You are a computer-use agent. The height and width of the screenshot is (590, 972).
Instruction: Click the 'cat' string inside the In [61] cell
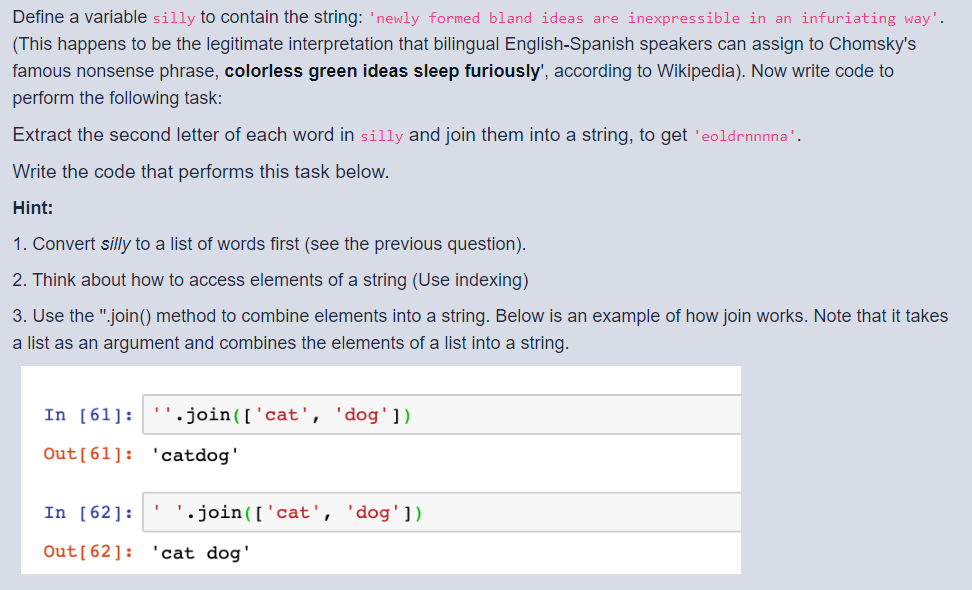pyautogui.click(x=285, y=414)
